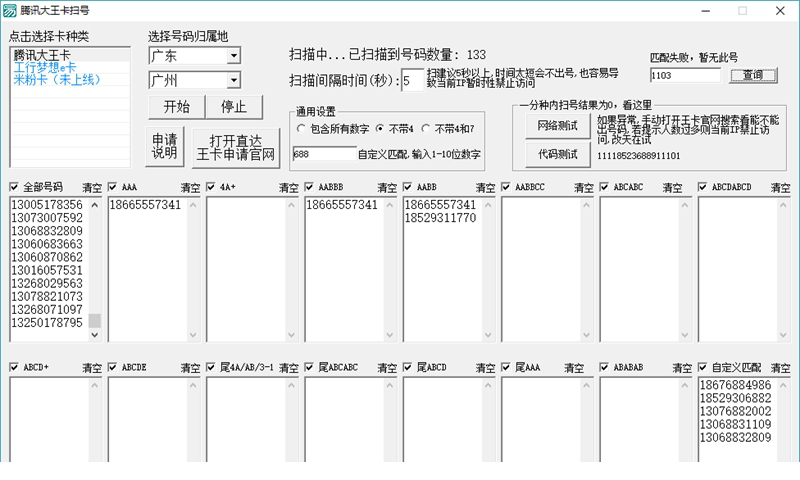Click 清空 next to AABBB

tap(387, 188)
